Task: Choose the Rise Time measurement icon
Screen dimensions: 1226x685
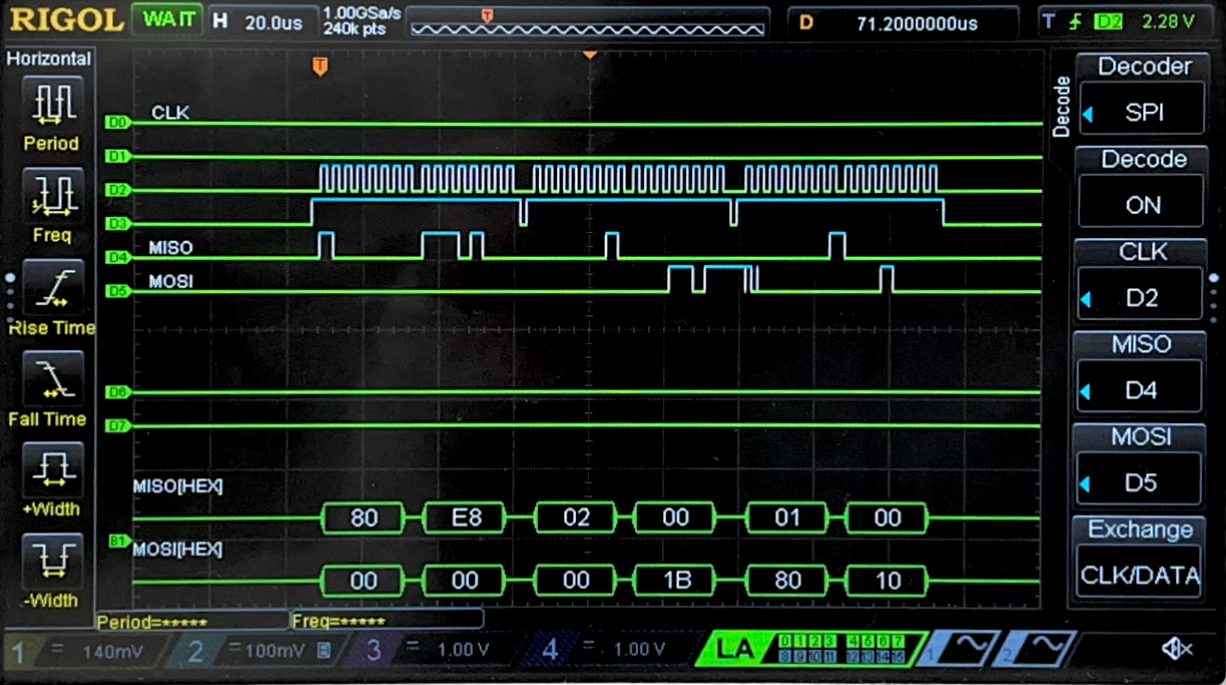Action: (x=52, y=288)
